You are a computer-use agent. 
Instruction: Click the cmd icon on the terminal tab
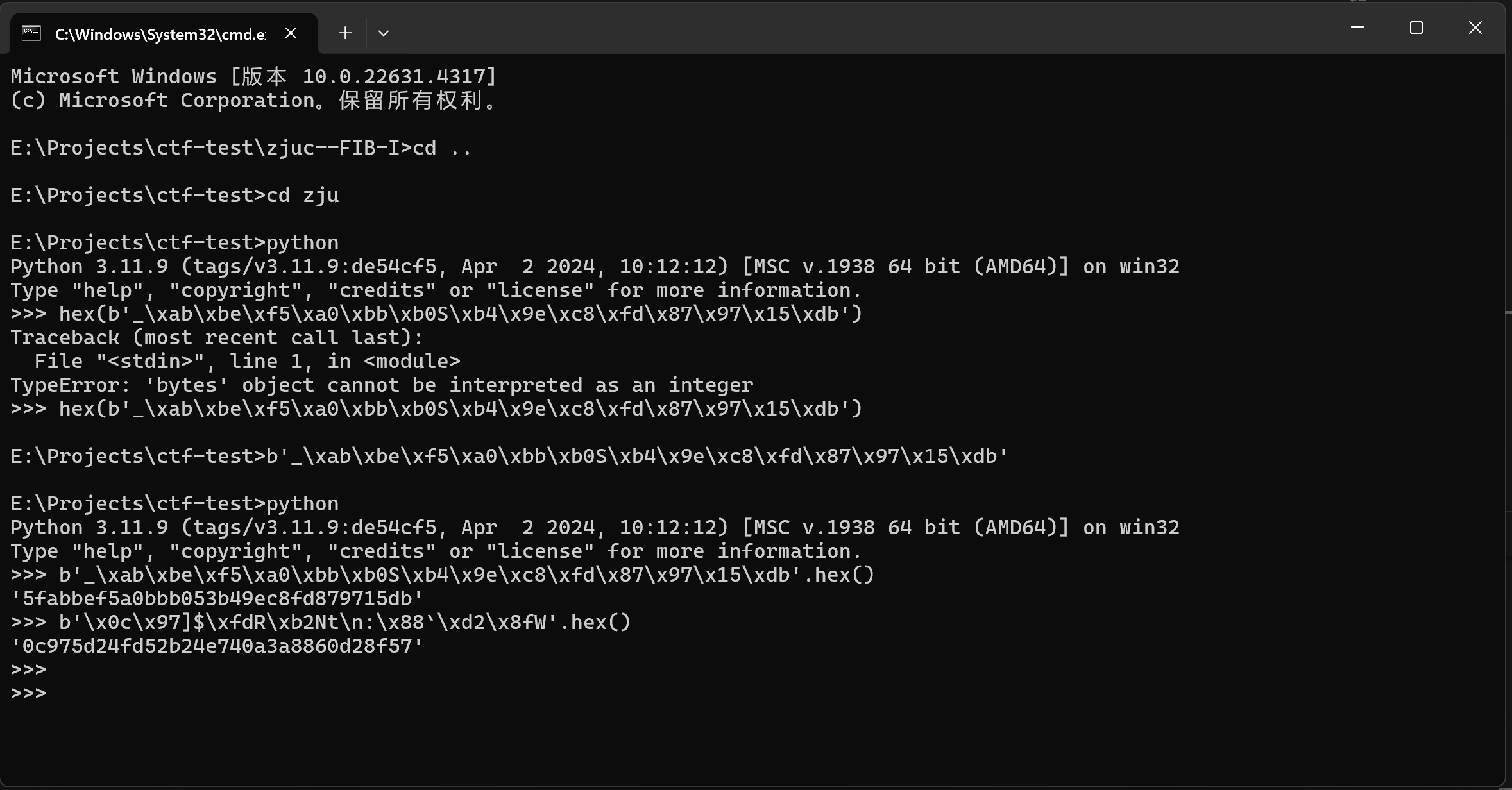31,33
